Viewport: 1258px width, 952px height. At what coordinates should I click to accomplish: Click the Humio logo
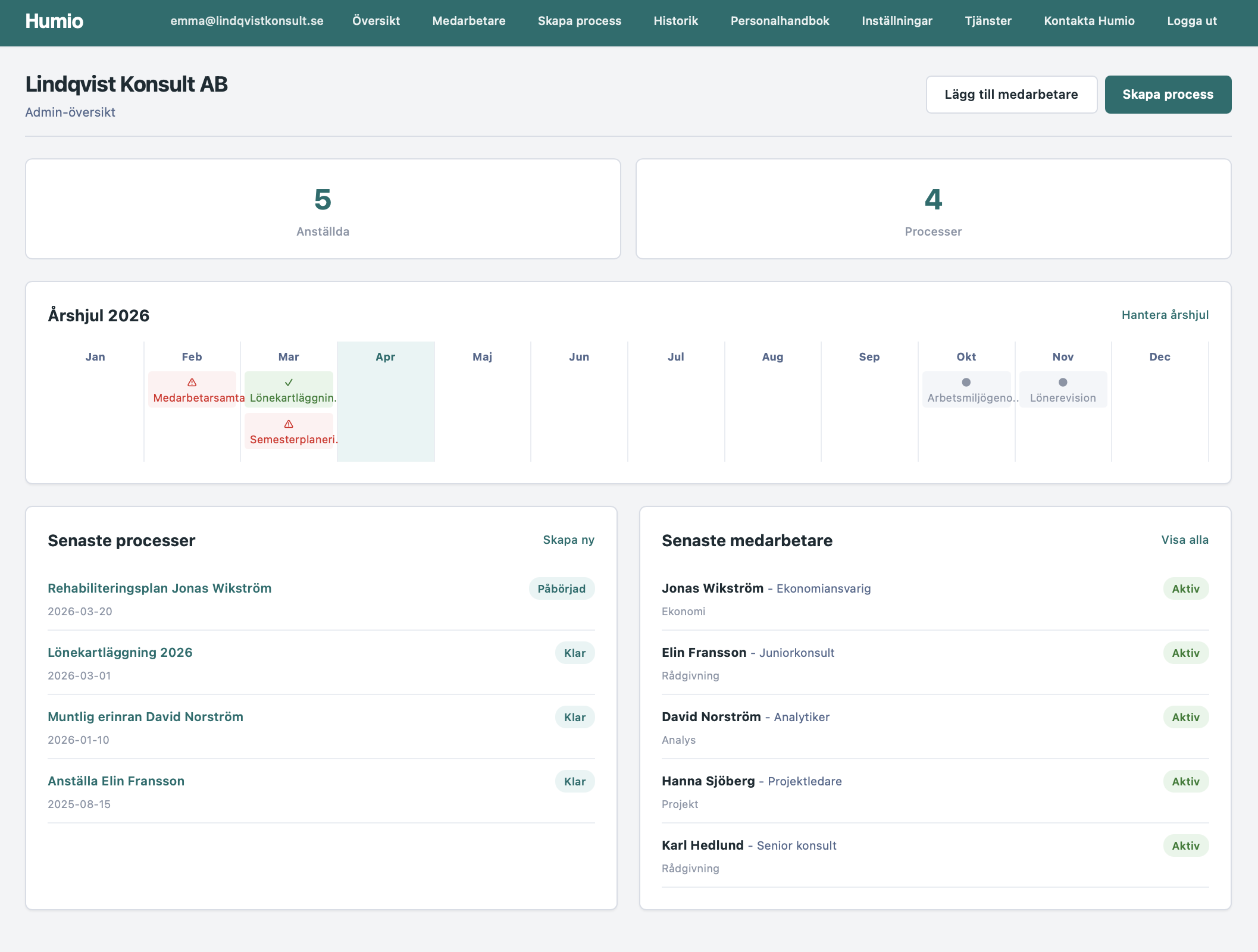point(54,21)
